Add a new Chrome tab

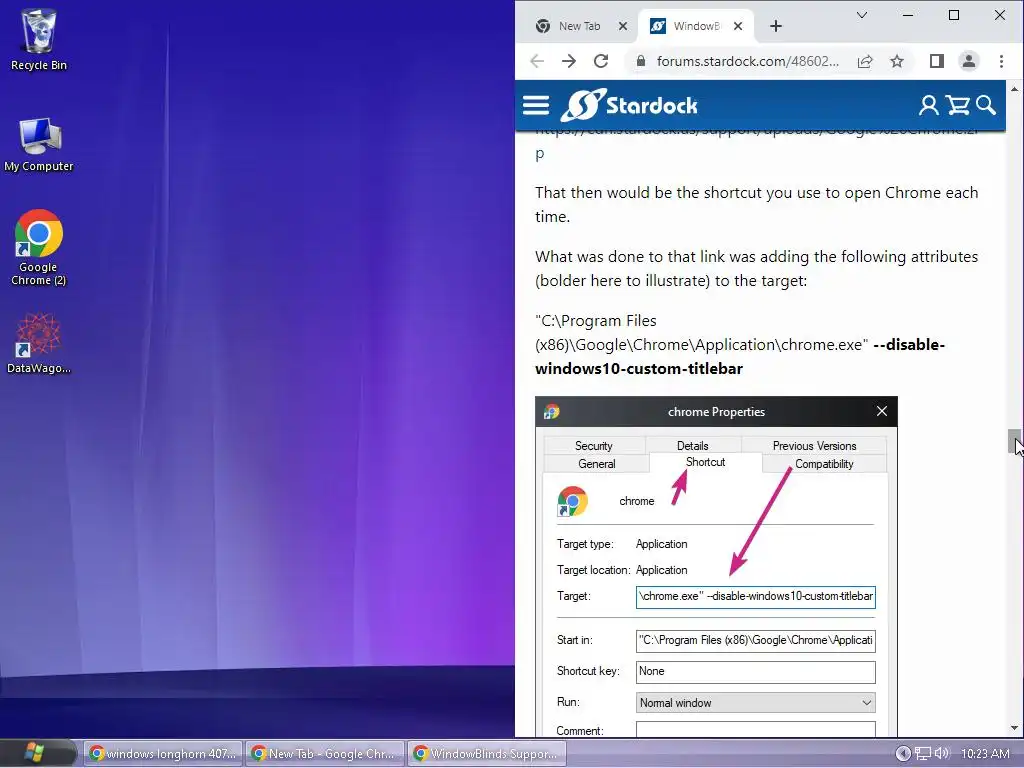pos(776,26)
